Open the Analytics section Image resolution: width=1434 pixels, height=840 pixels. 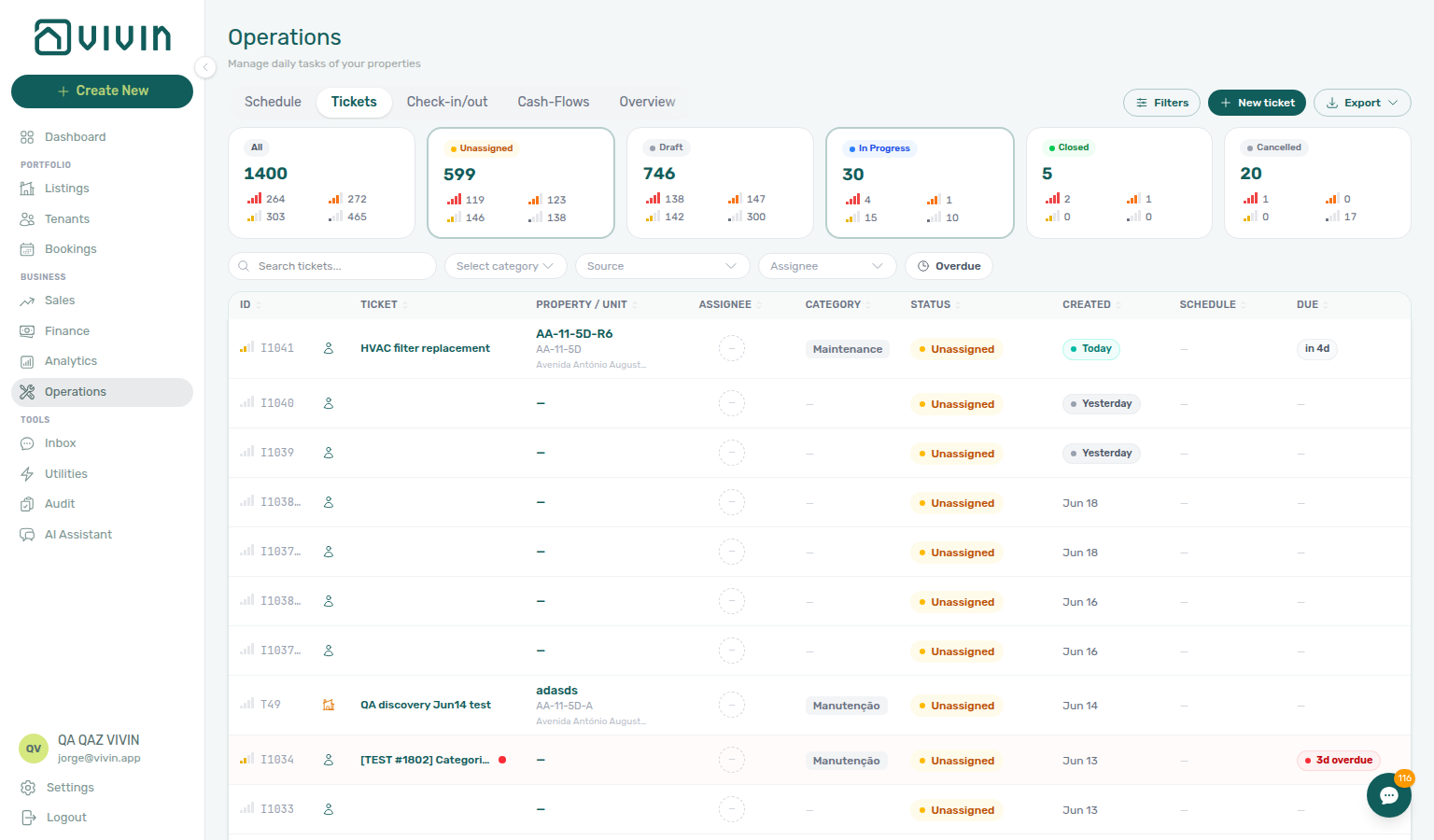tap(70, 361)
